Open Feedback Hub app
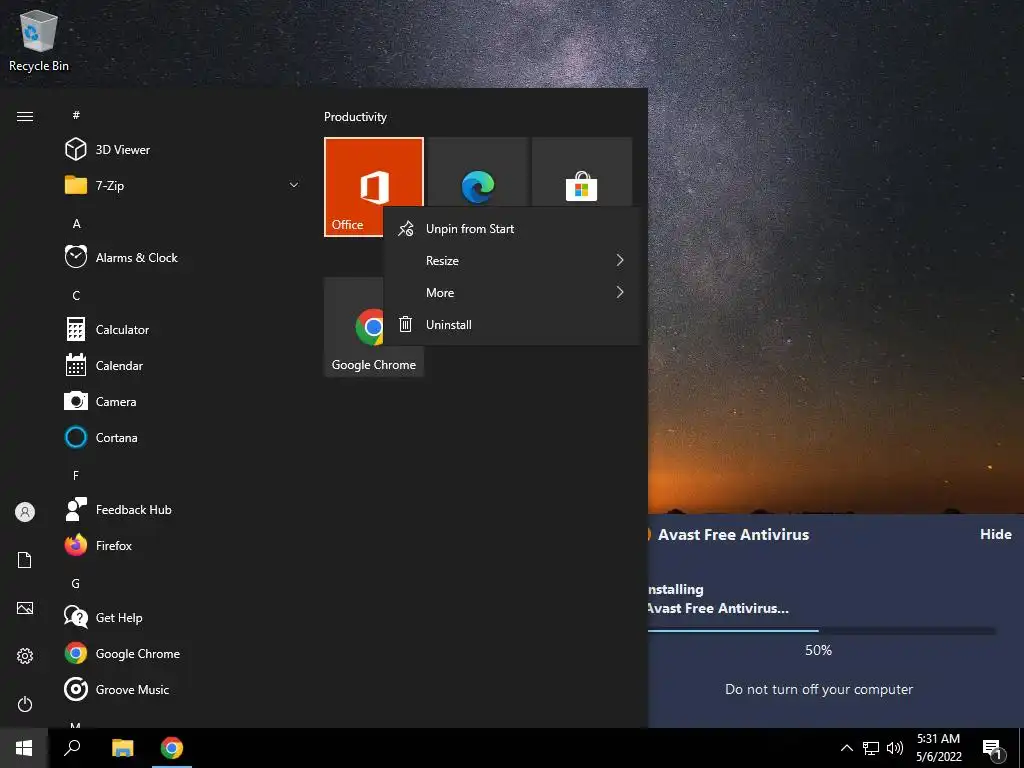Viewport: 1024px width, 768px height. 183,509
